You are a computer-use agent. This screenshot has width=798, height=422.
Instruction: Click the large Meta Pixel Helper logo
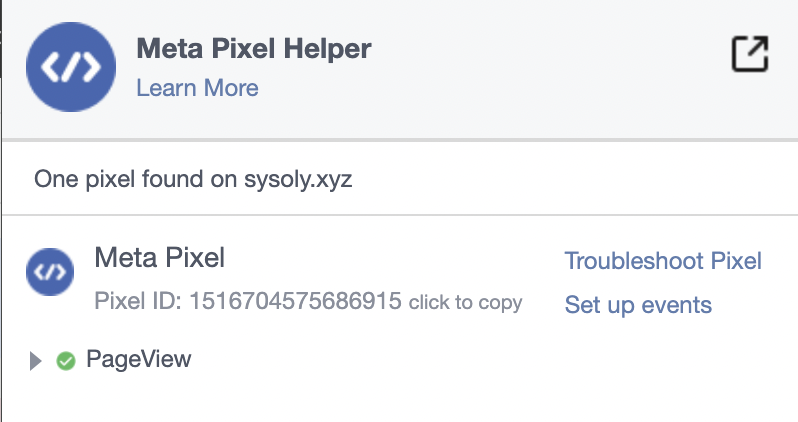[x=71, y=67]
